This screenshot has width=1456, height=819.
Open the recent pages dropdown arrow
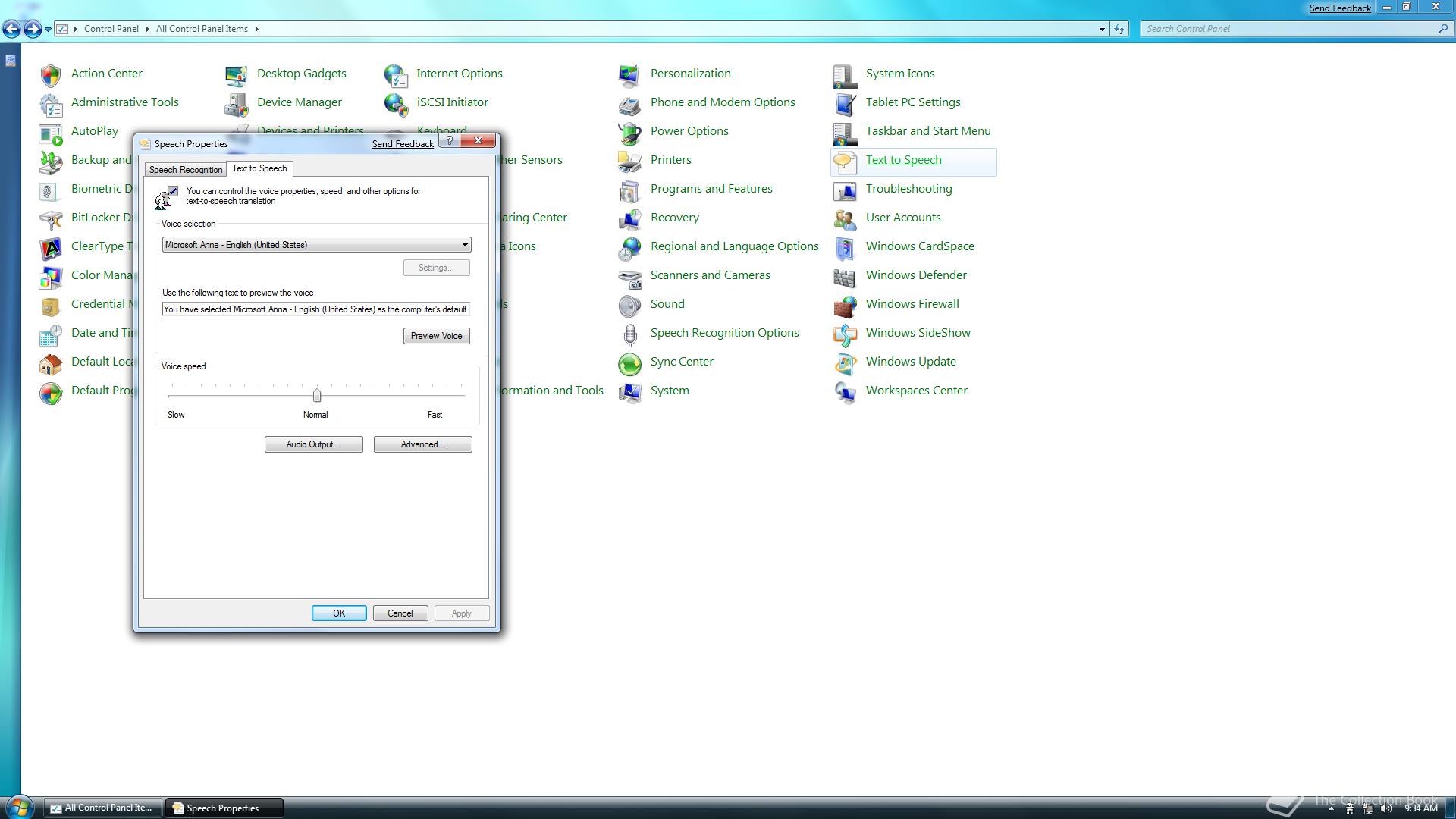pos(48,29)
